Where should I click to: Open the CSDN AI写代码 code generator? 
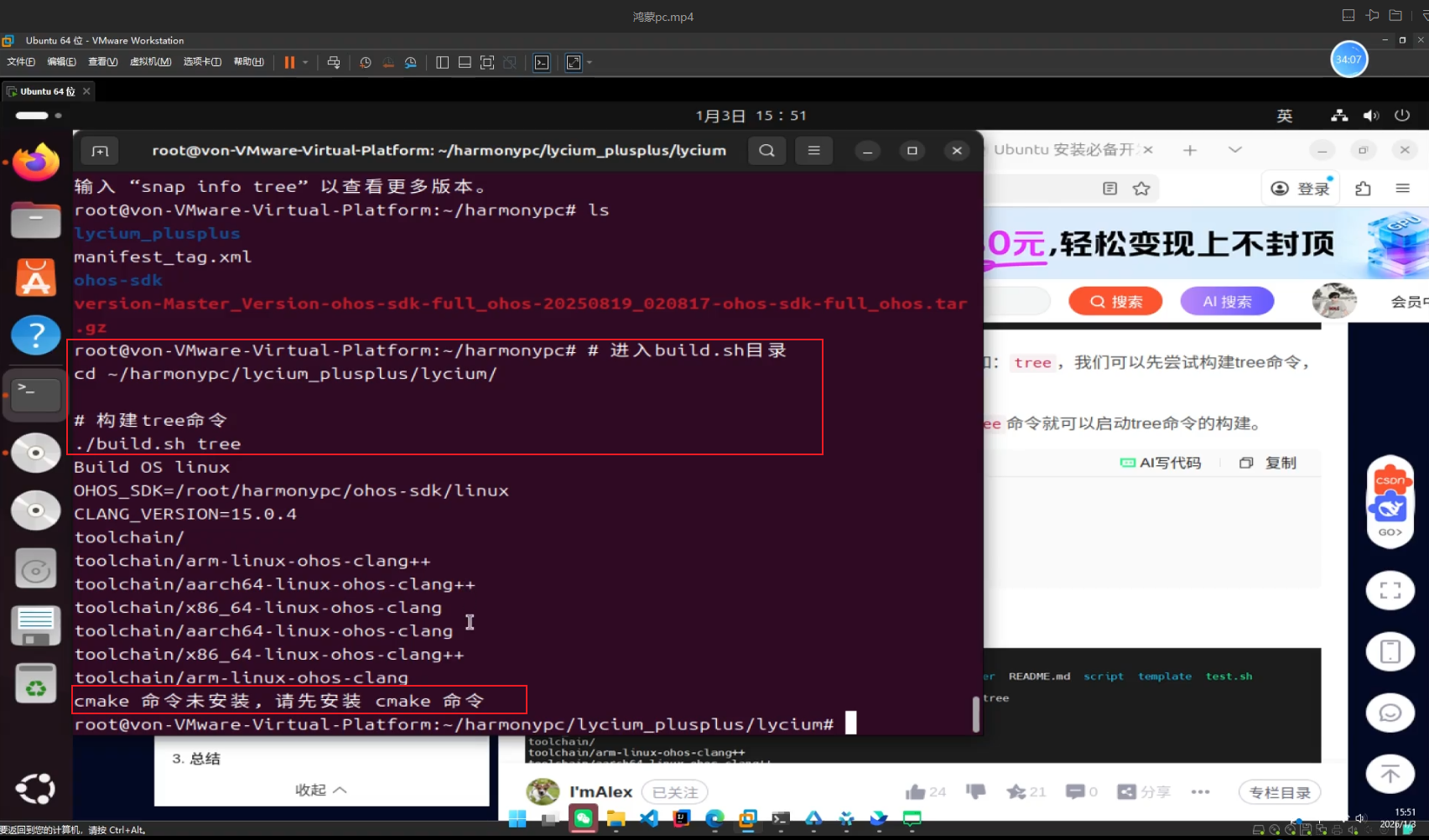click(x=1161, y=462)
